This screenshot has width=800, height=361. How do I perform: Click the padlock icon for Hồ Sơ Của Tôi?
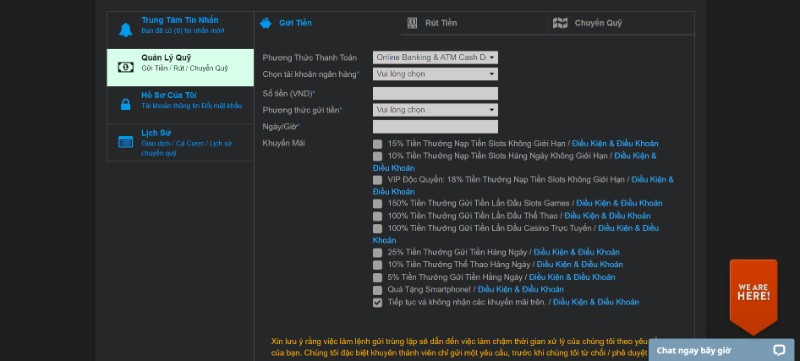[x=126, y=105]
